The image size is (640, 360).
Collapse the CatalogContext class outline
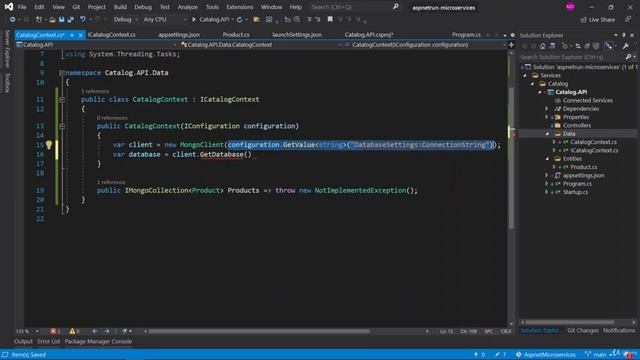coord(62,100)
